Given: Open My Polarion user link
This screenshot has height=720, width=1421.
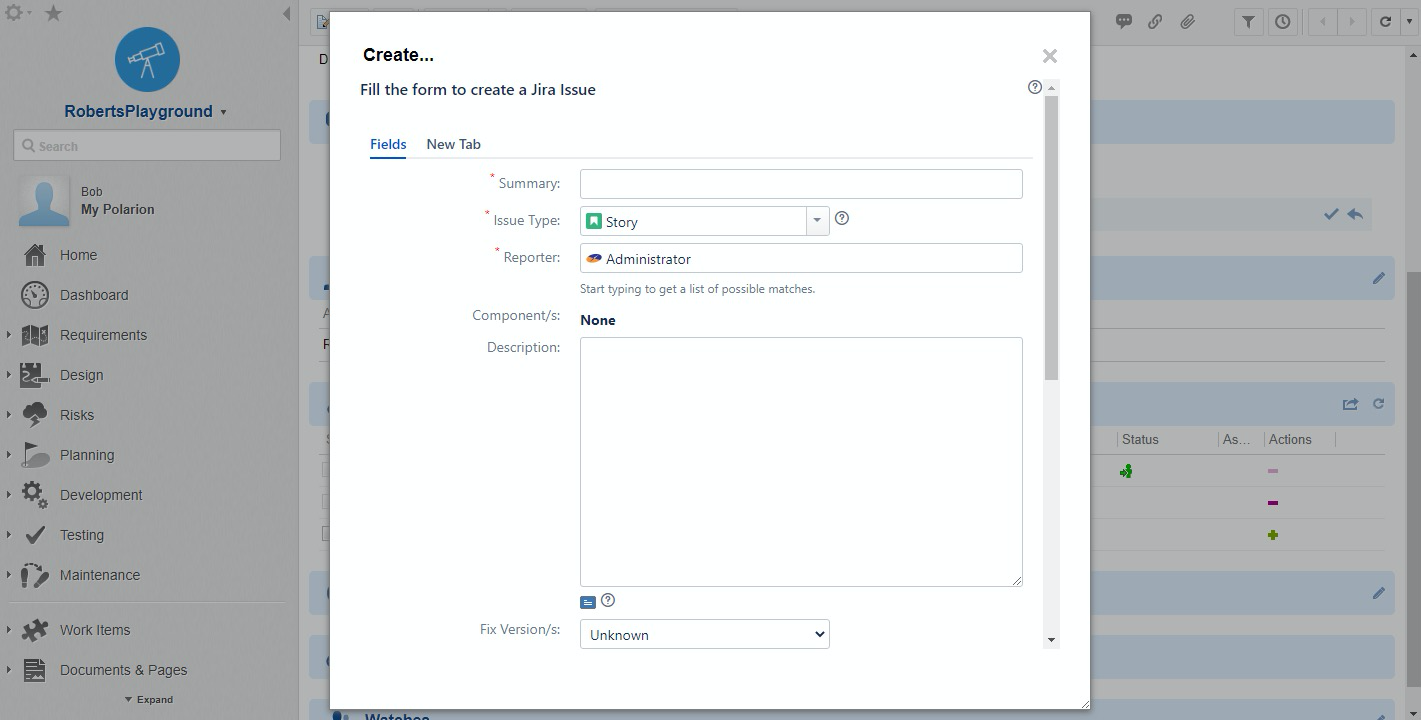Looking at the screenshot, I should click(x=117, y=209).
